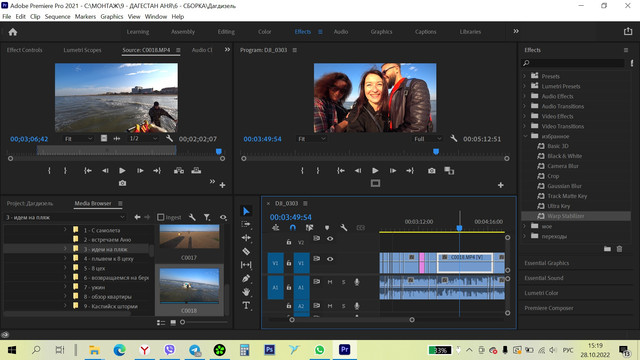Select the Type tool

click(x=246, y=305)
